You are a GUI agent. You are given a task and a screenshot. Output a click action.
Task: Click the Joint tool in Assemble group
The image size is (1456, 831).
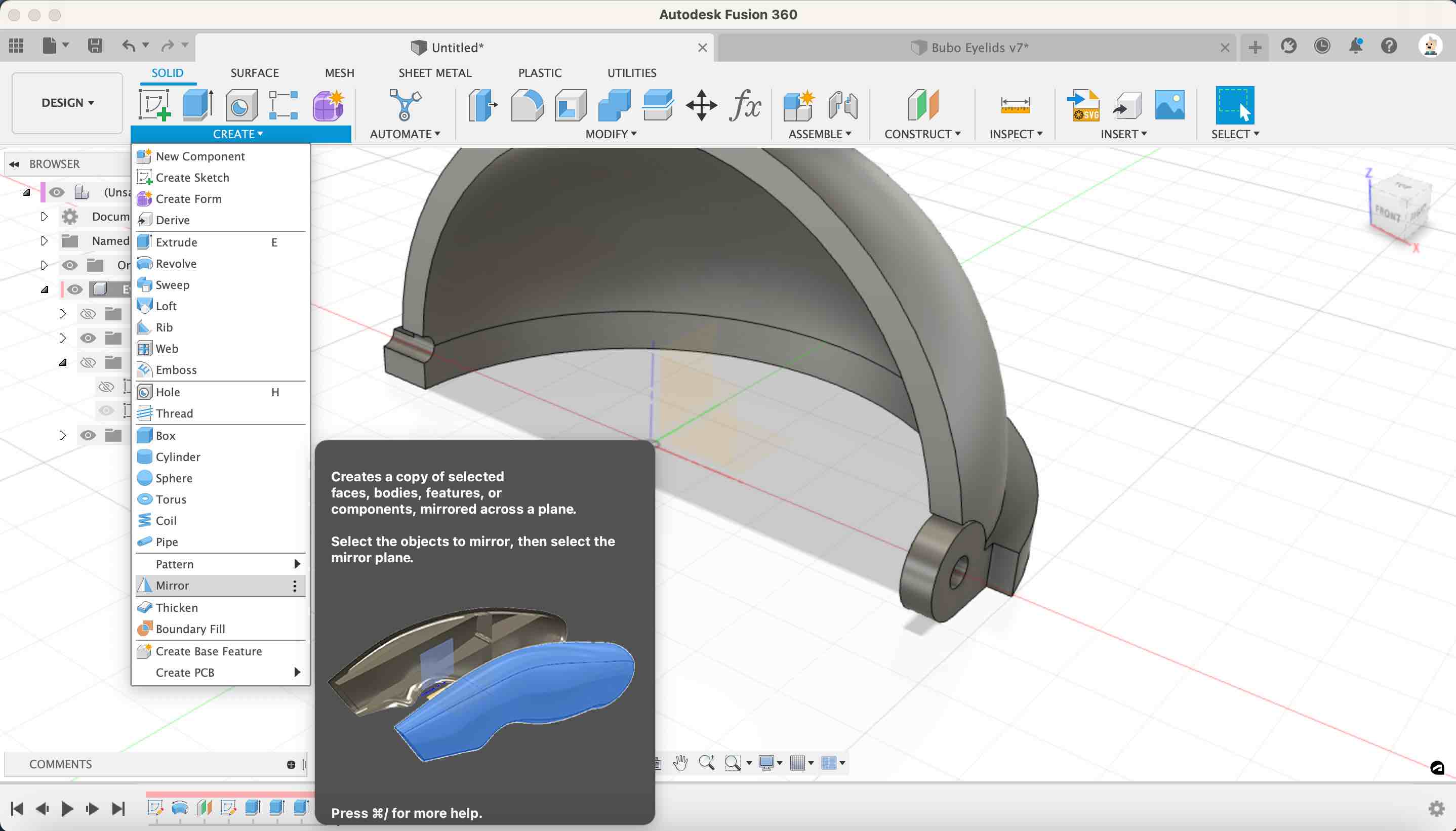843,105
